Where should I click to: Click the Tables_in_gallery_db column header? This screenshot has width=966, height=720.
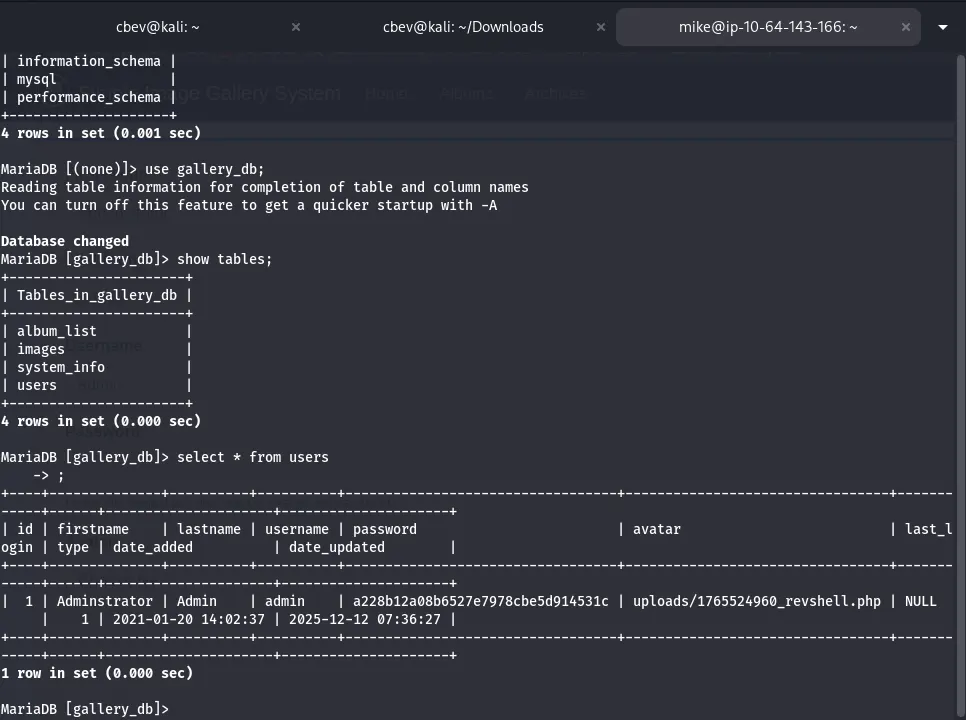tap(96, 295)
